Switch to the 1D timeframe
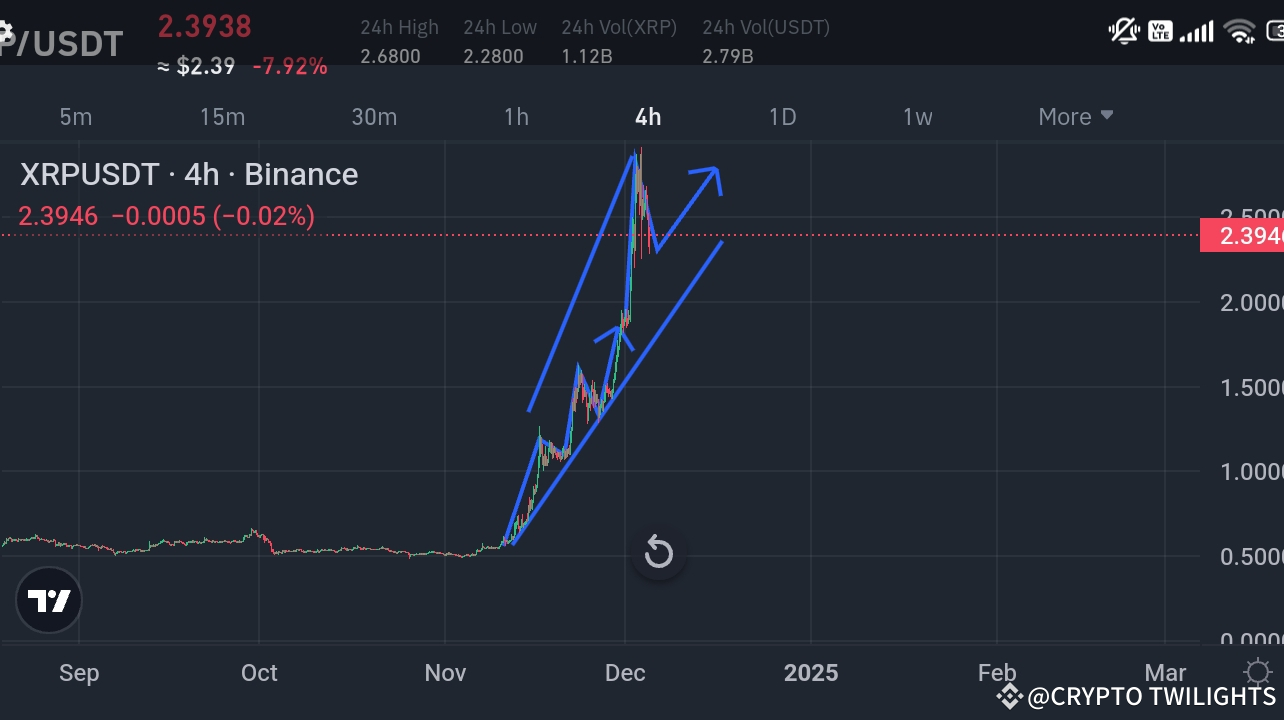The image size is (1284, 720). coord(782,116)
